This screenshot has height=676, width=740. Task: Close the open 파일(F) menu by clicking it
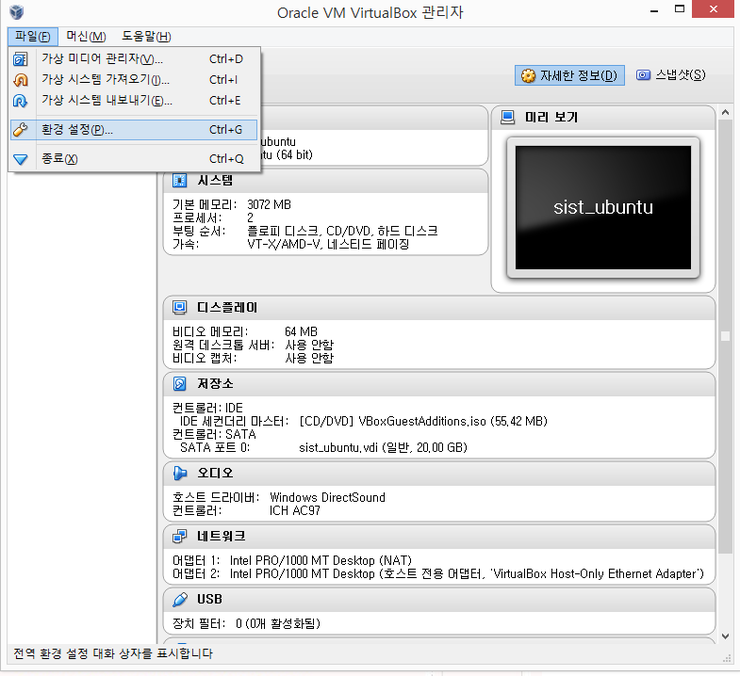point(32,37)
